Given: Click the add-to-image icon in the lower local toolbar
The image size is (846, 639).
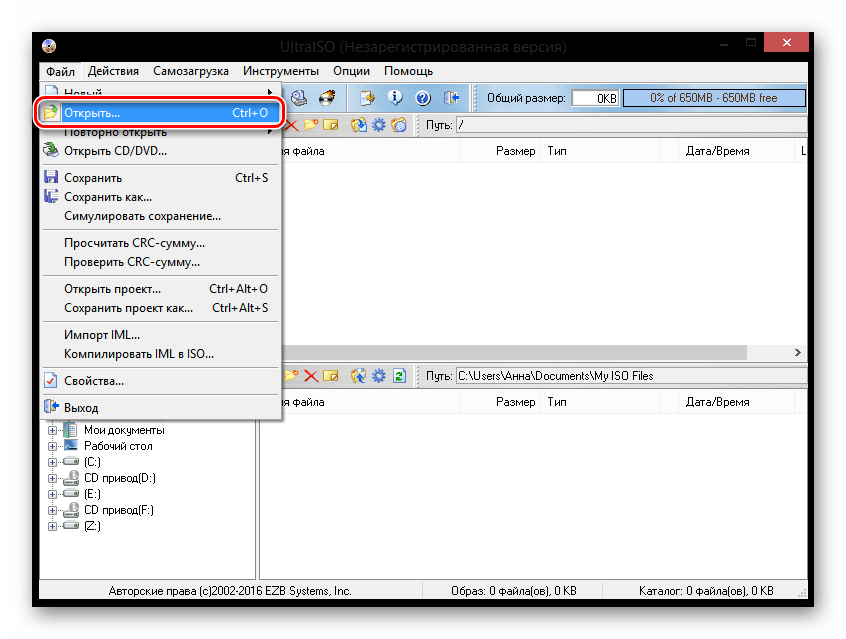Looking at the screenshot, I should [358, 376].
